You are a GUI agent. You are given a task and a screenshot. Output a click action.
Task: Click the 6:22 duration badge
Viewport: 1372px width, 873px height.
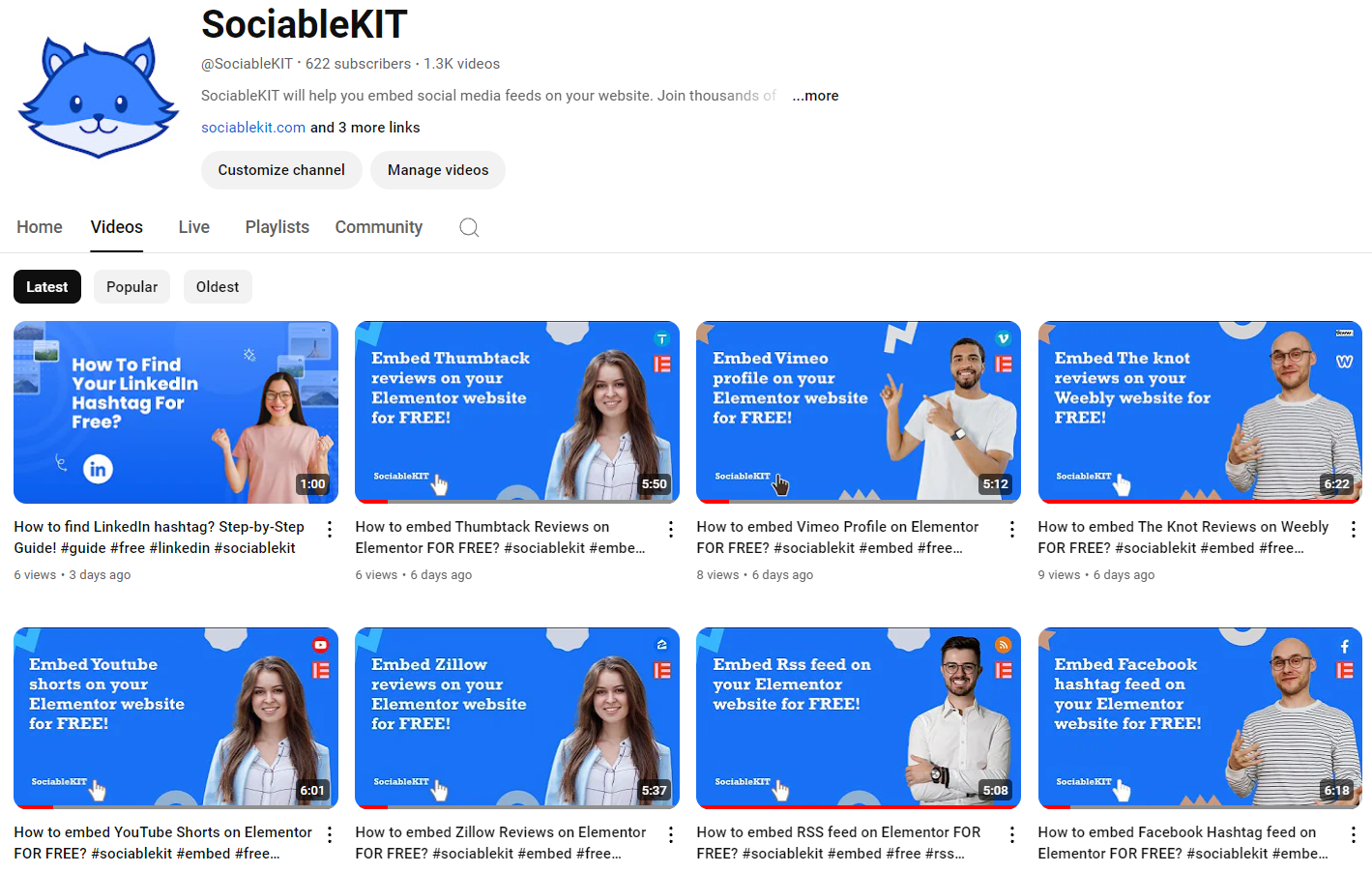point(1337,484)
